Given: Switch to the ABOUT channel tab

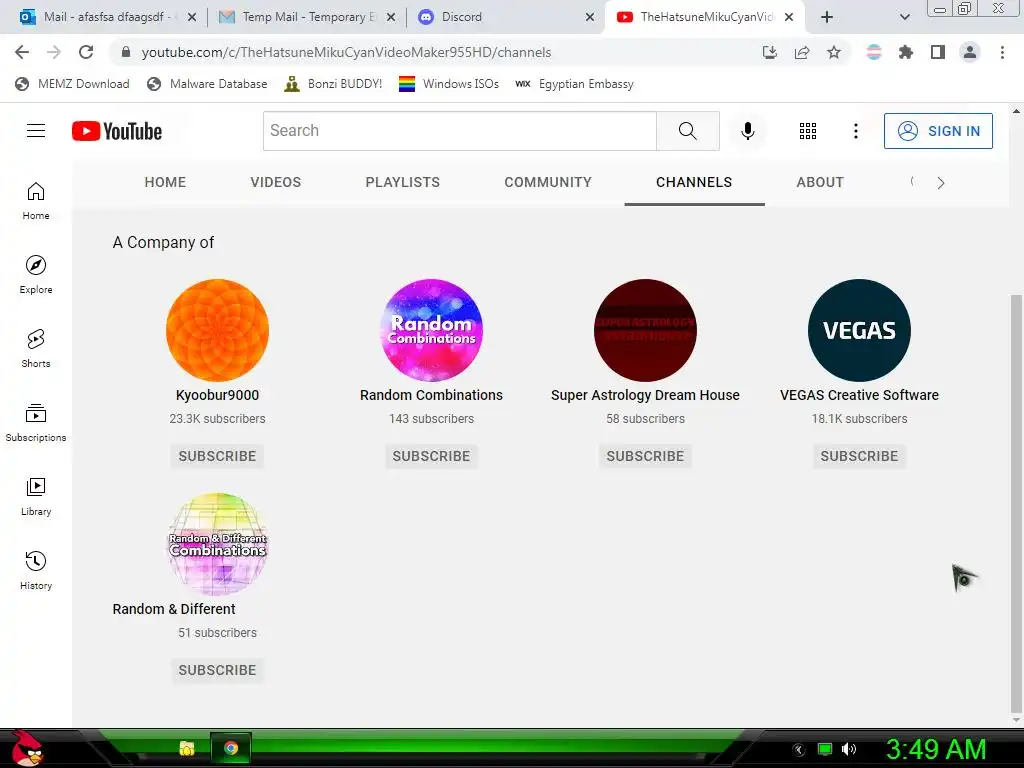Looking at the screenshot, I should [x=820, y=182].
